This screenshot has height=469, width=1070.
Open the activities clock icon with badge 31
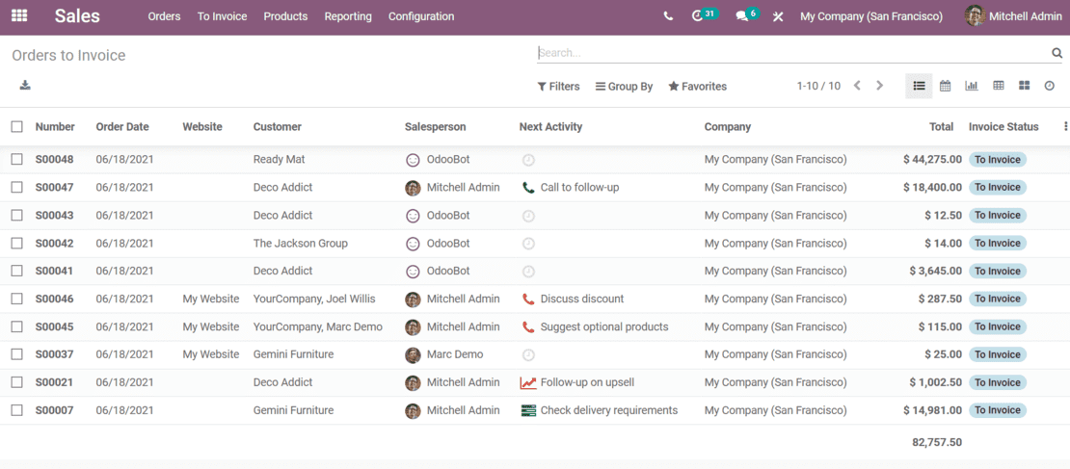point(699,16)
